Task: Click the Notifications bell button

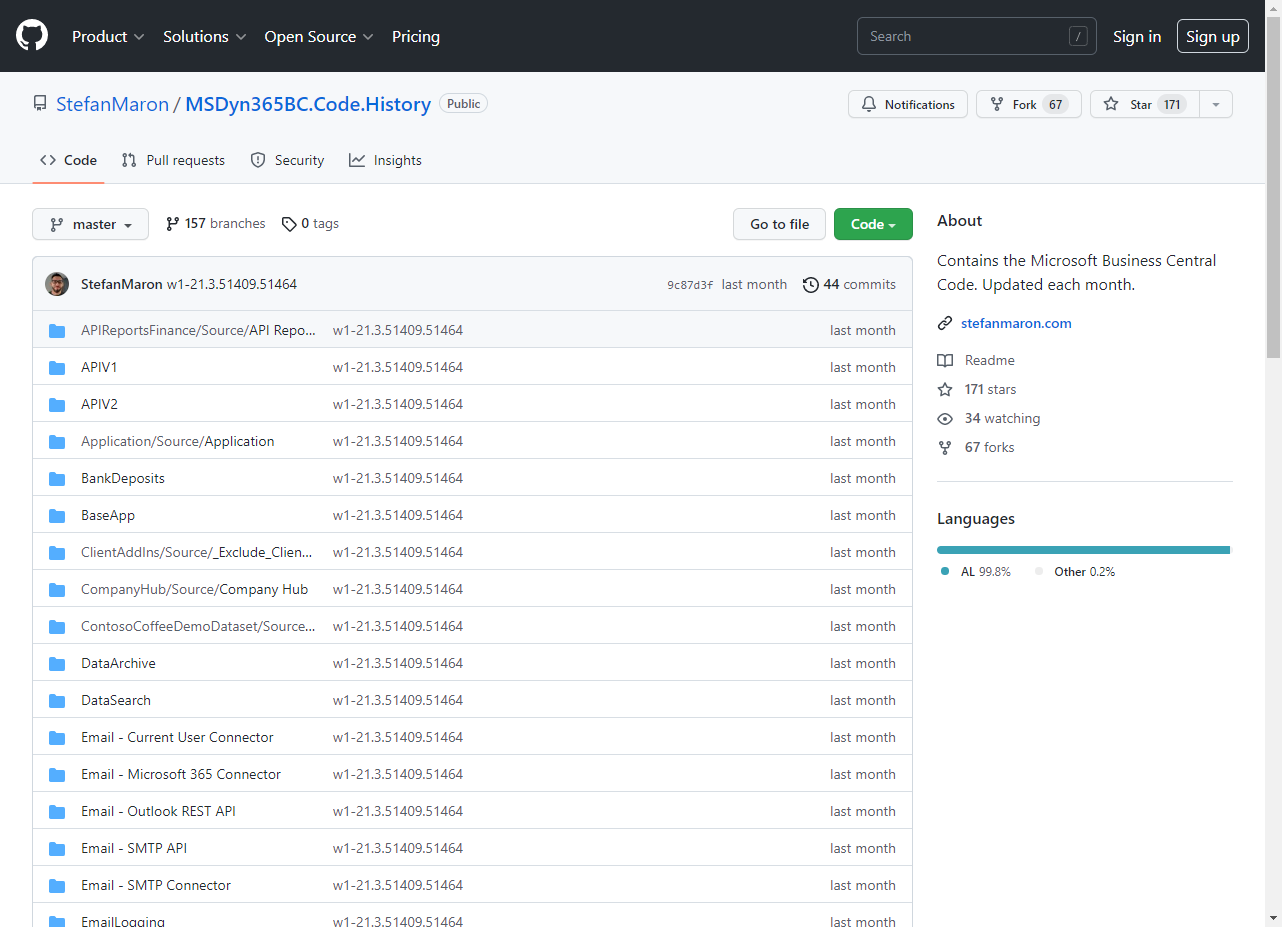Action: (907, 104)
